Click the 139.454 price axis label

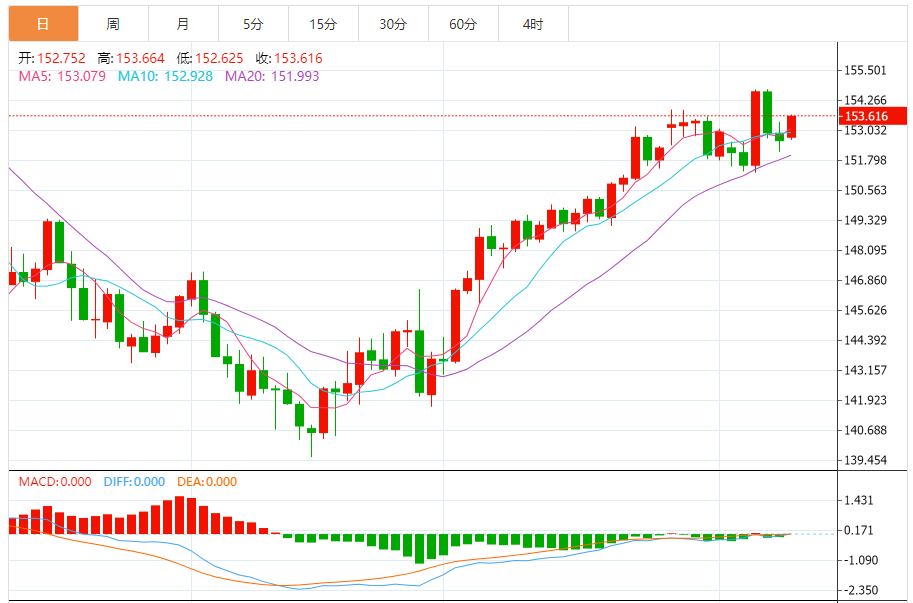865,460
